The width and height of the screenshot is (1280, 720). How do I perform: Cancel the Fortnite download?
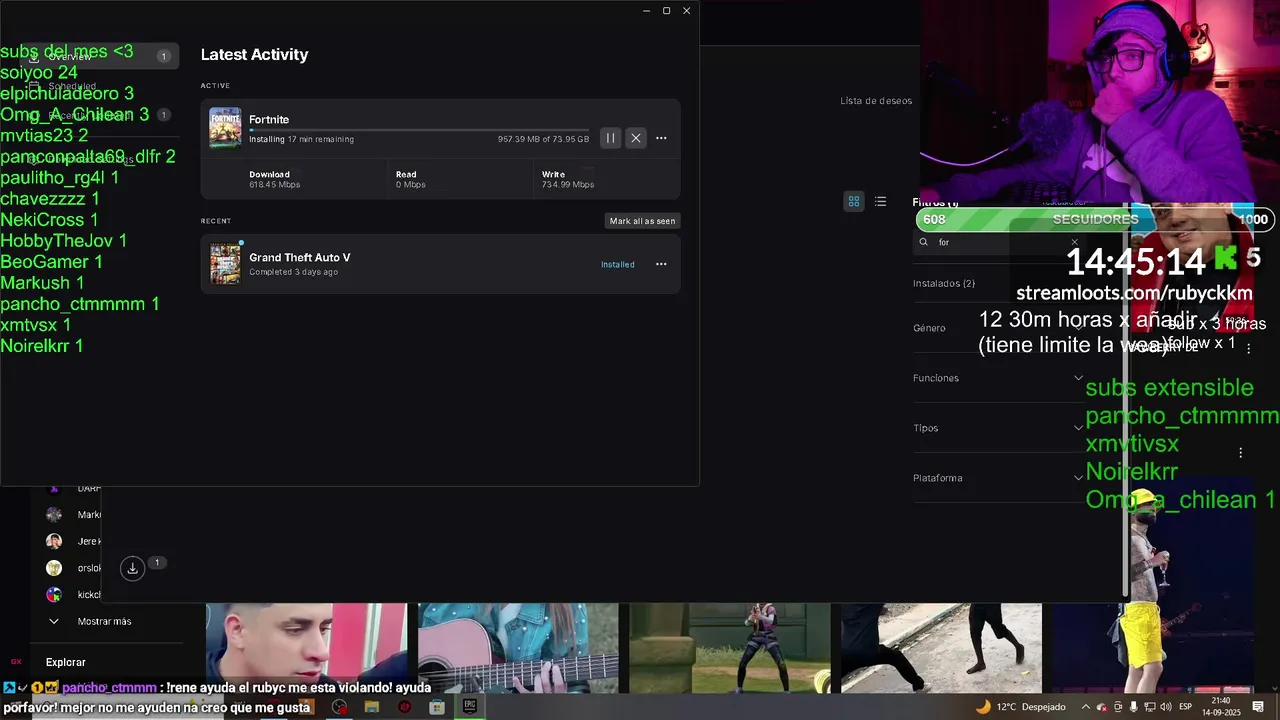(636, 138)
